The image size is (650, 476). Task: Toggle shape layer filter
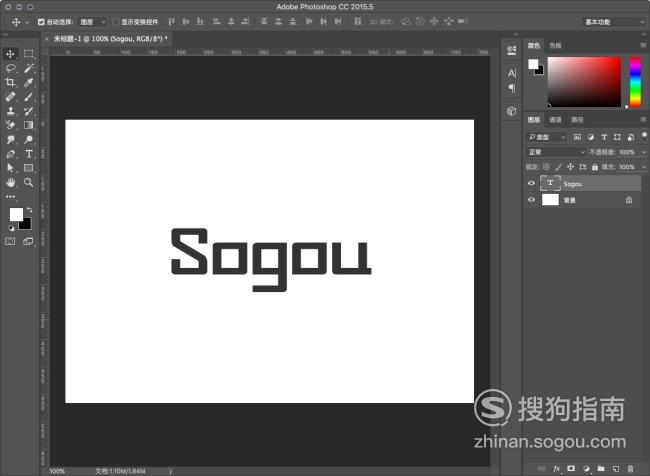617,137
